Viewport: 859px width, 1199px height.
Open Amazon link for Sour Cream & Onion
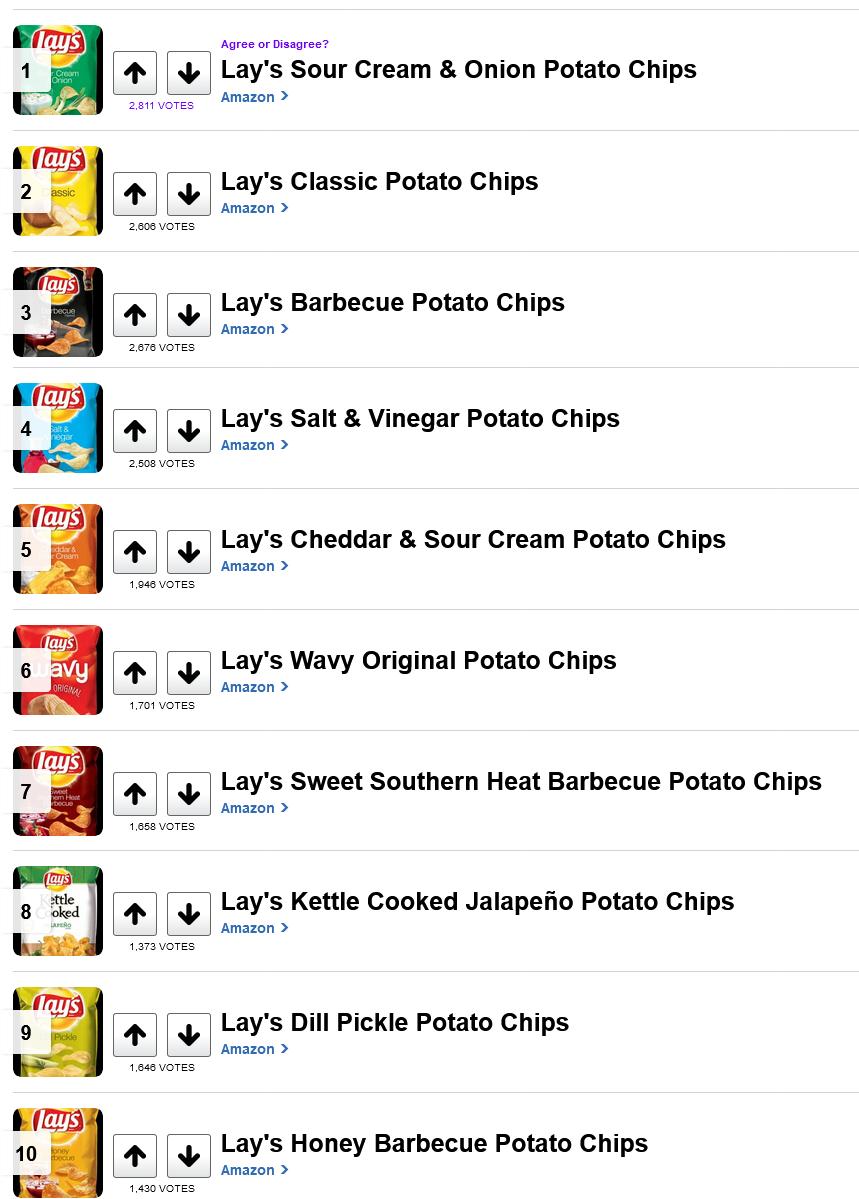click(x=253, y=97)
